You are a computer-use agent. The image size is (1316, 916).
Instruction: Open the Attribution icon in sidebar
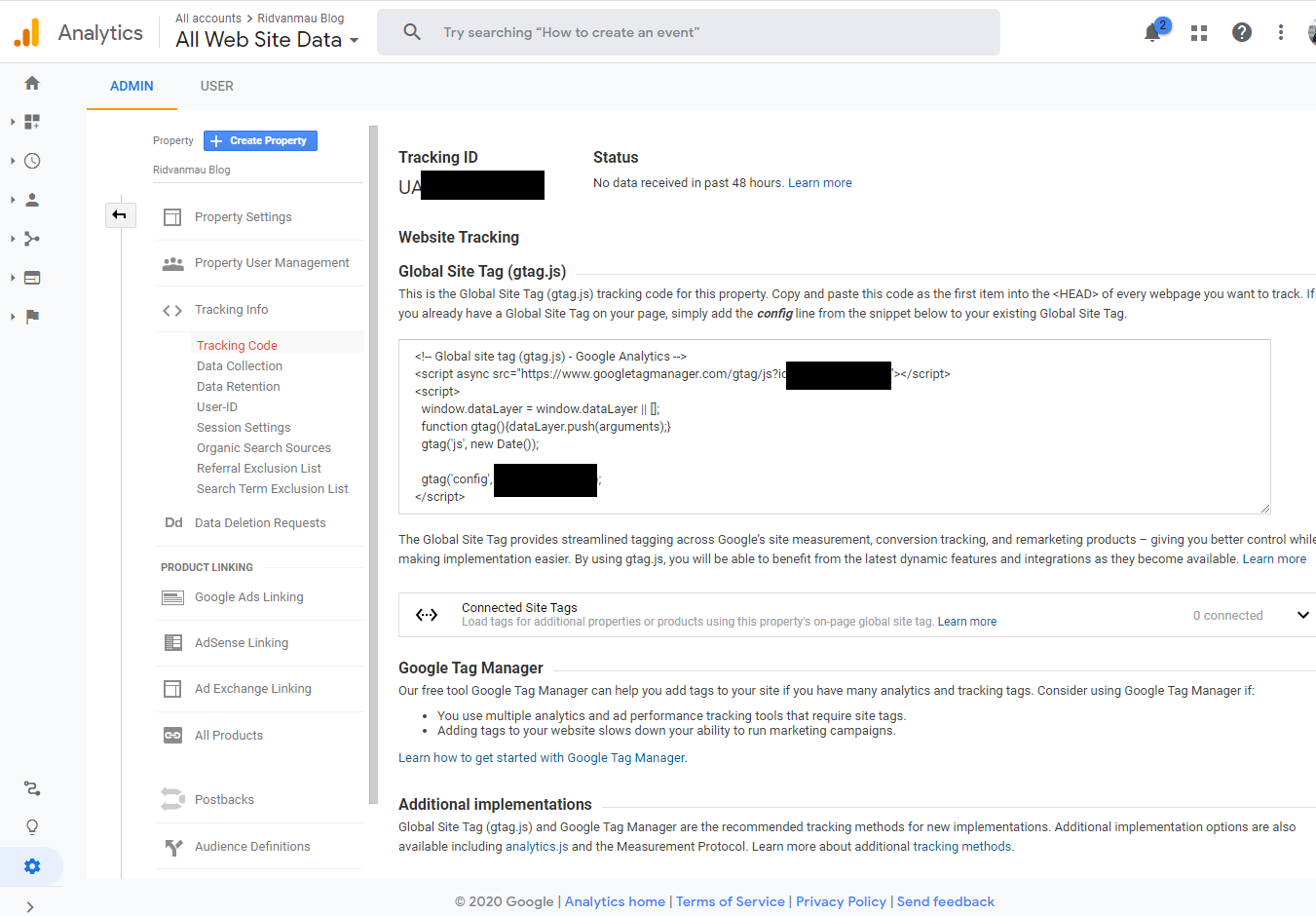(x=32, y=788)
